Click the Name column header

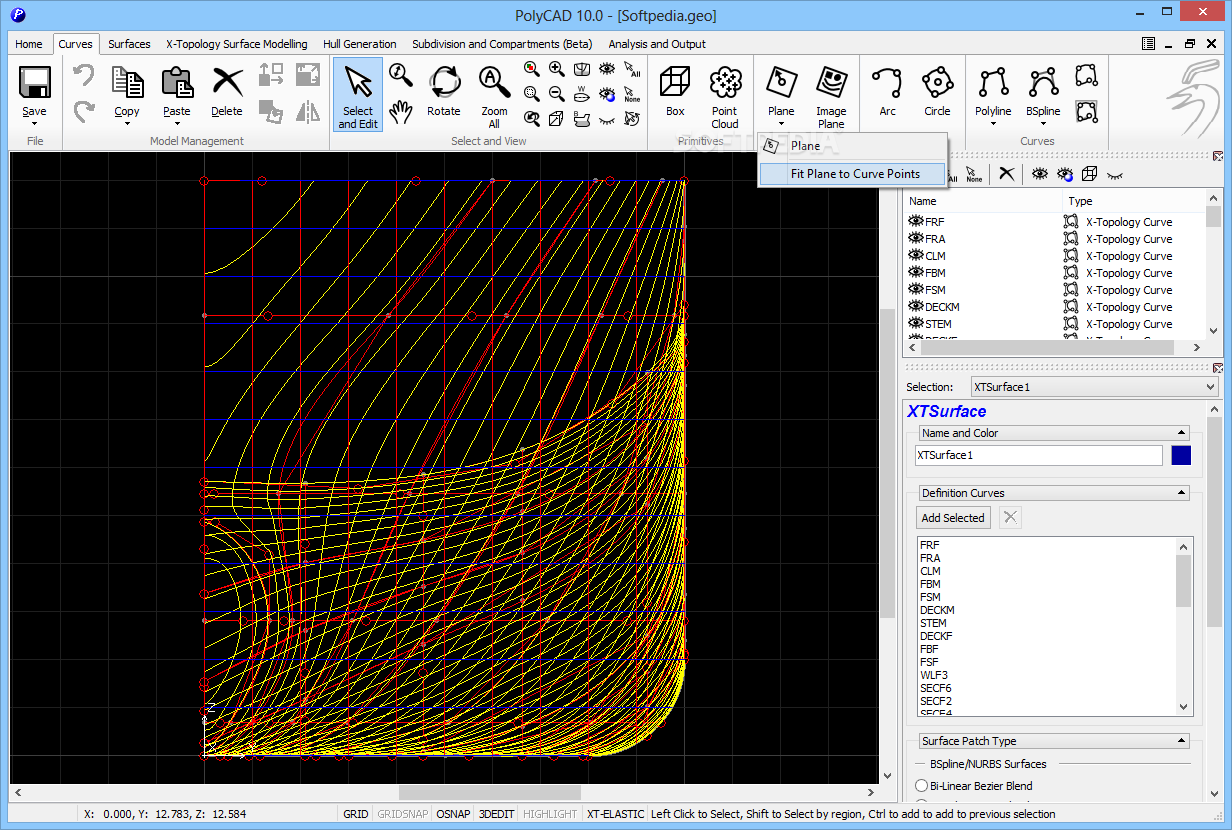(x=983, y=201)
